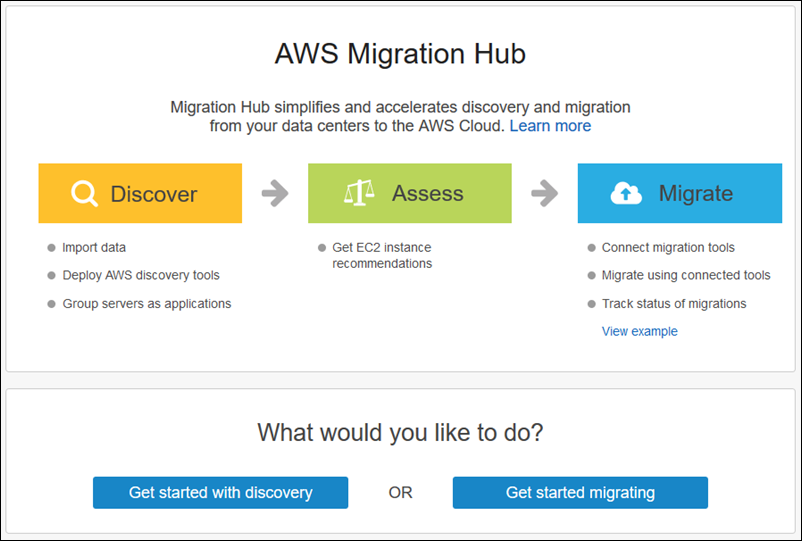Image resolution: width=802 pixels, height=541 pixels.
Task: Click 'Deploy AWS discovery tools' text
Action: pyautogui.click(x=141, y=275)
